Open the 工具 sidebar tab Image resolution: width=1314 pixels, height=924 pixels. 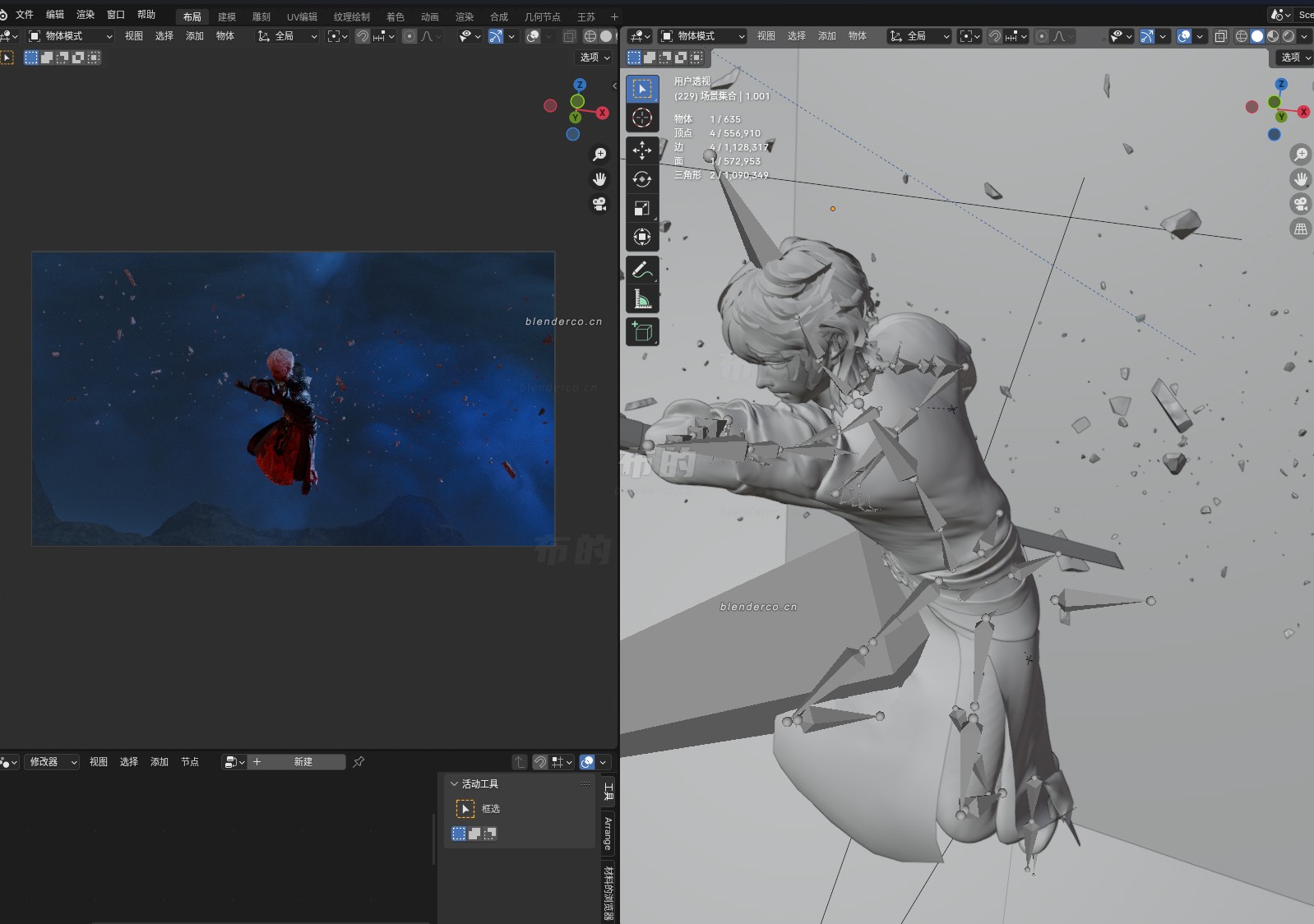(608, 792)
